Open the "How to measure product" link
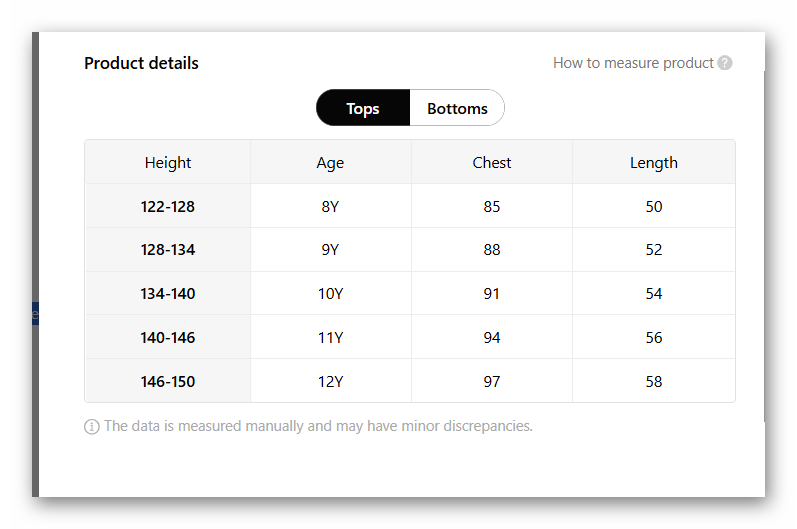This screenshot has width=797, height=529. coord(633,63)
